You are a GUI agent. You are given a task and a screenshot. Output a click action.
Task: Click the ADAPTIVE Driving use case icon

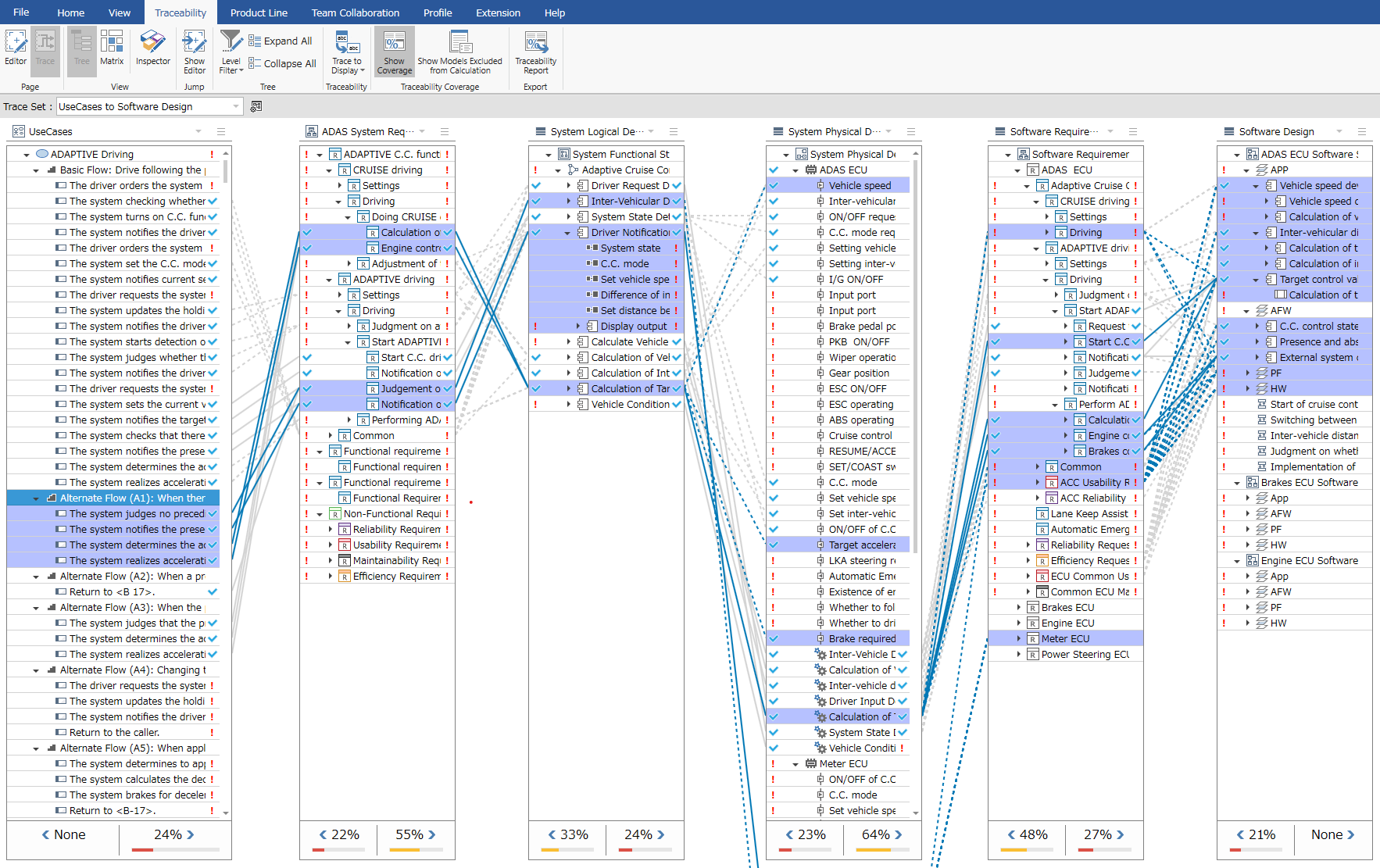[42, 154]
